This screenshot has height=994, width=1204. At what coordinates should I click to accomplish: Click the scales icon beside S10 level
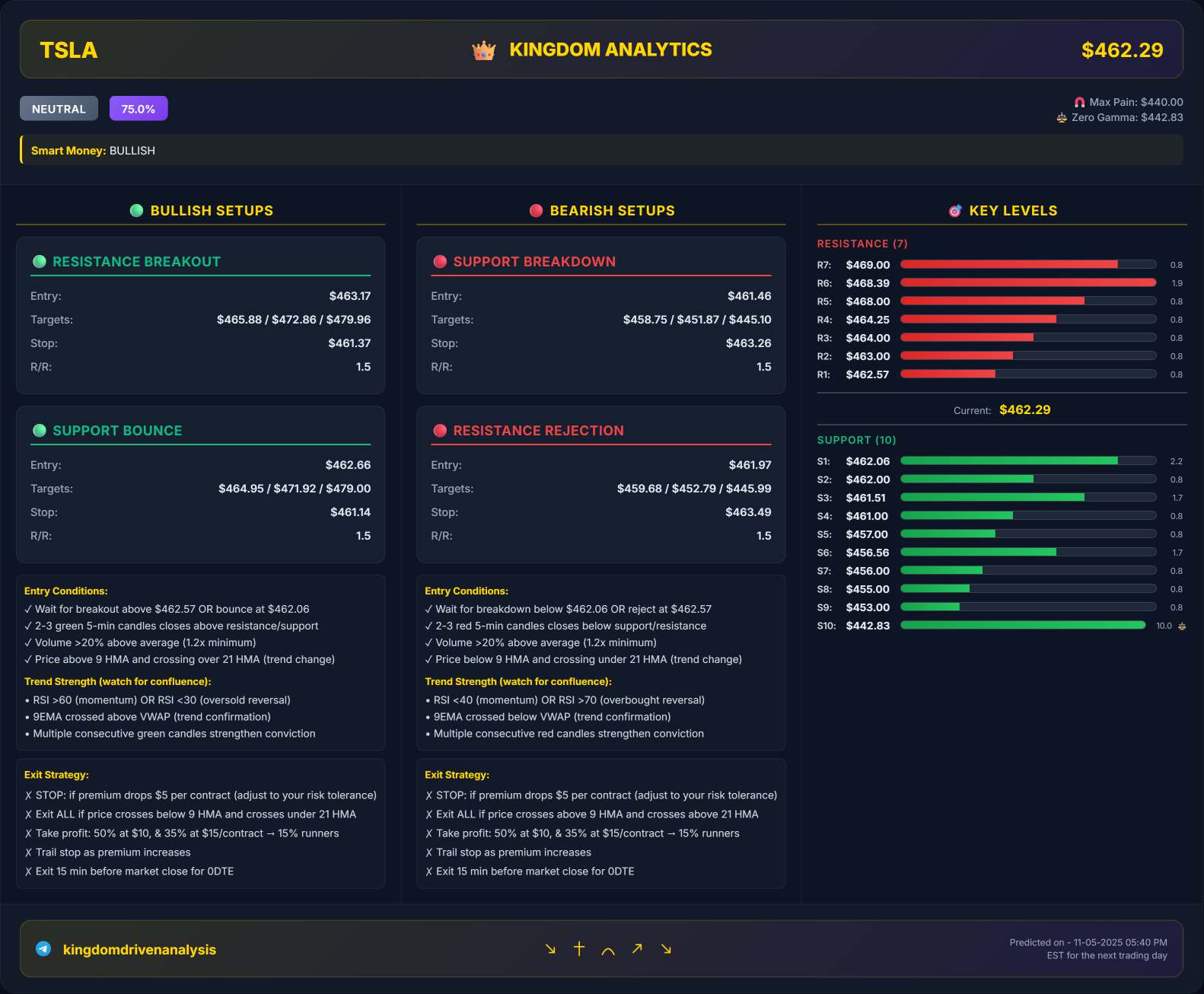click(1182, 626)
